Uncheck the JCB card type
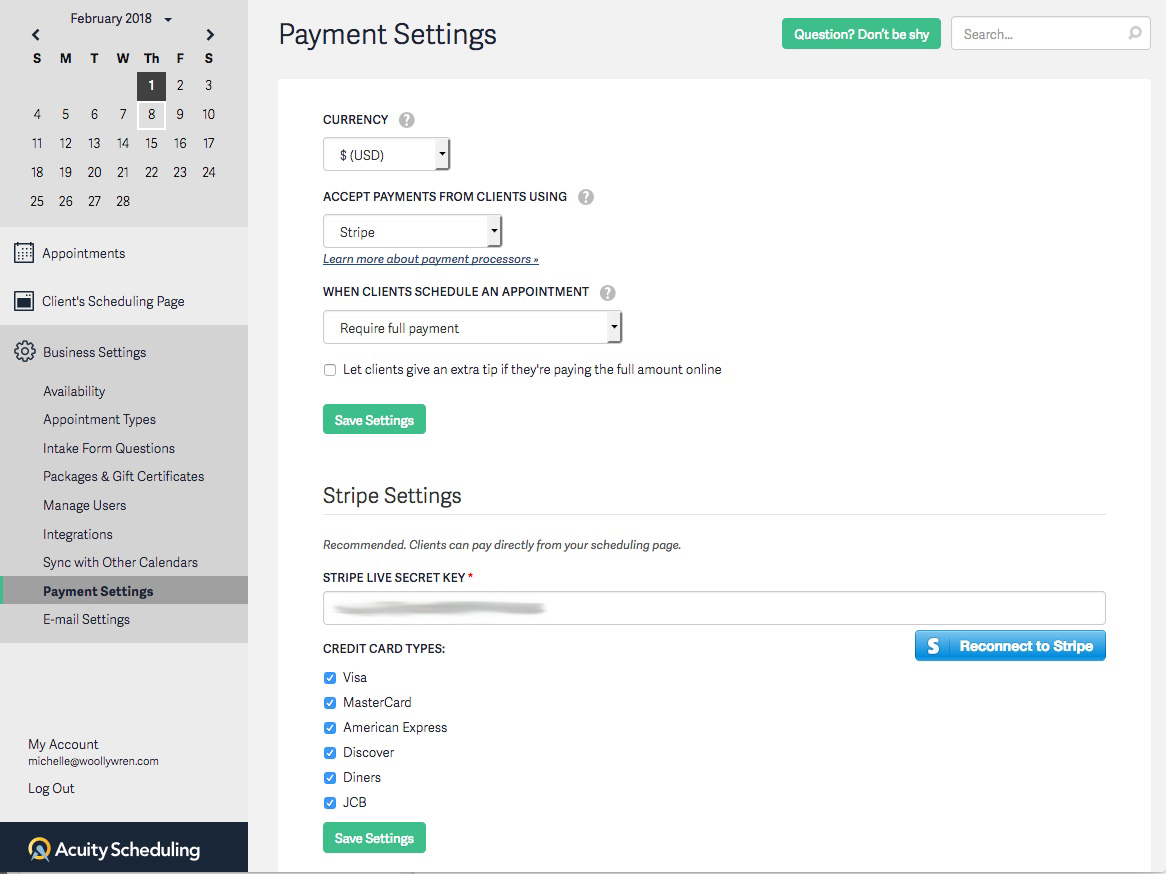Image resolution: width=1166 pixels, height=874 pixels. coord(330,803)
